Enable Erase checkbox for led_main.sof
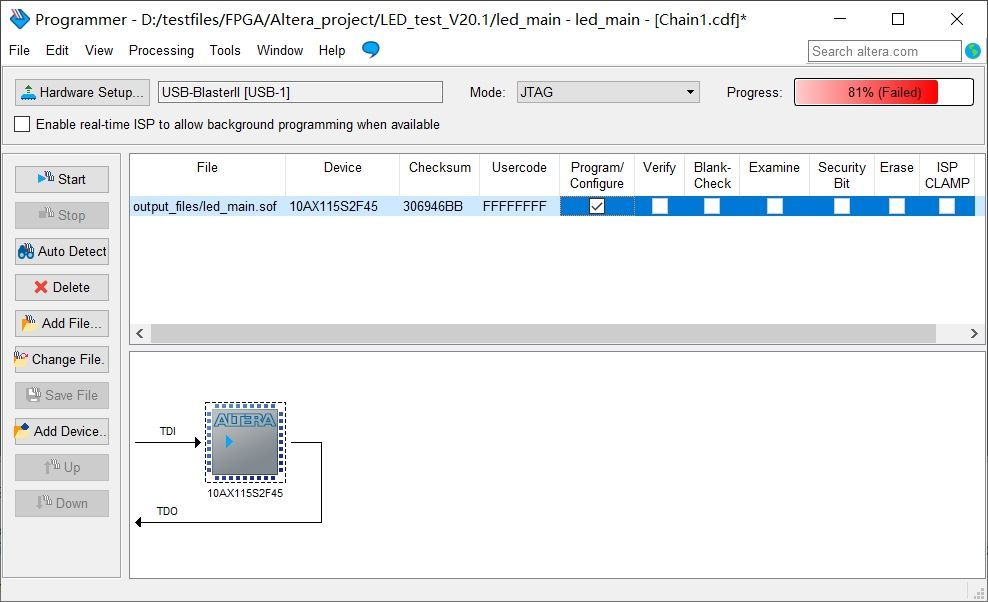Image resolution: width=988 pixels, height=602 pixels. pyautogui.click(x=897, y=206)
